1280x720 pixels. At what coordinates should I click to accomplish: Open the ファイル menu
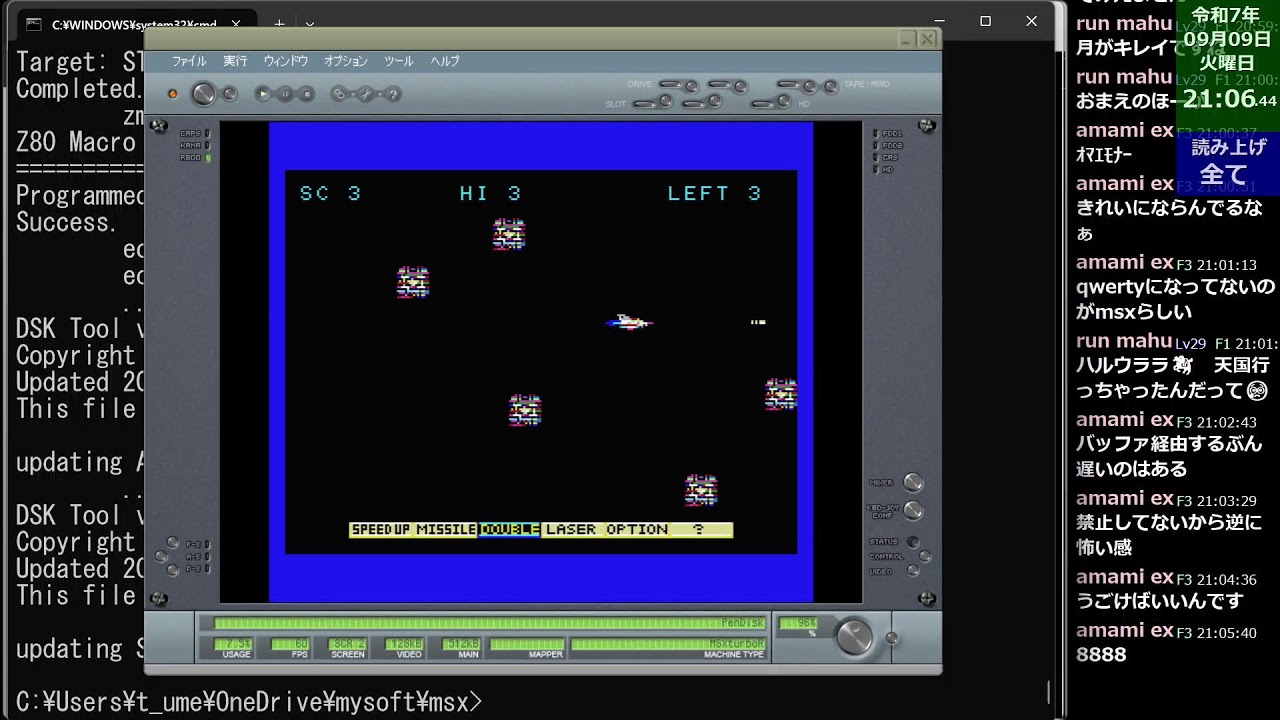point(189,61)
